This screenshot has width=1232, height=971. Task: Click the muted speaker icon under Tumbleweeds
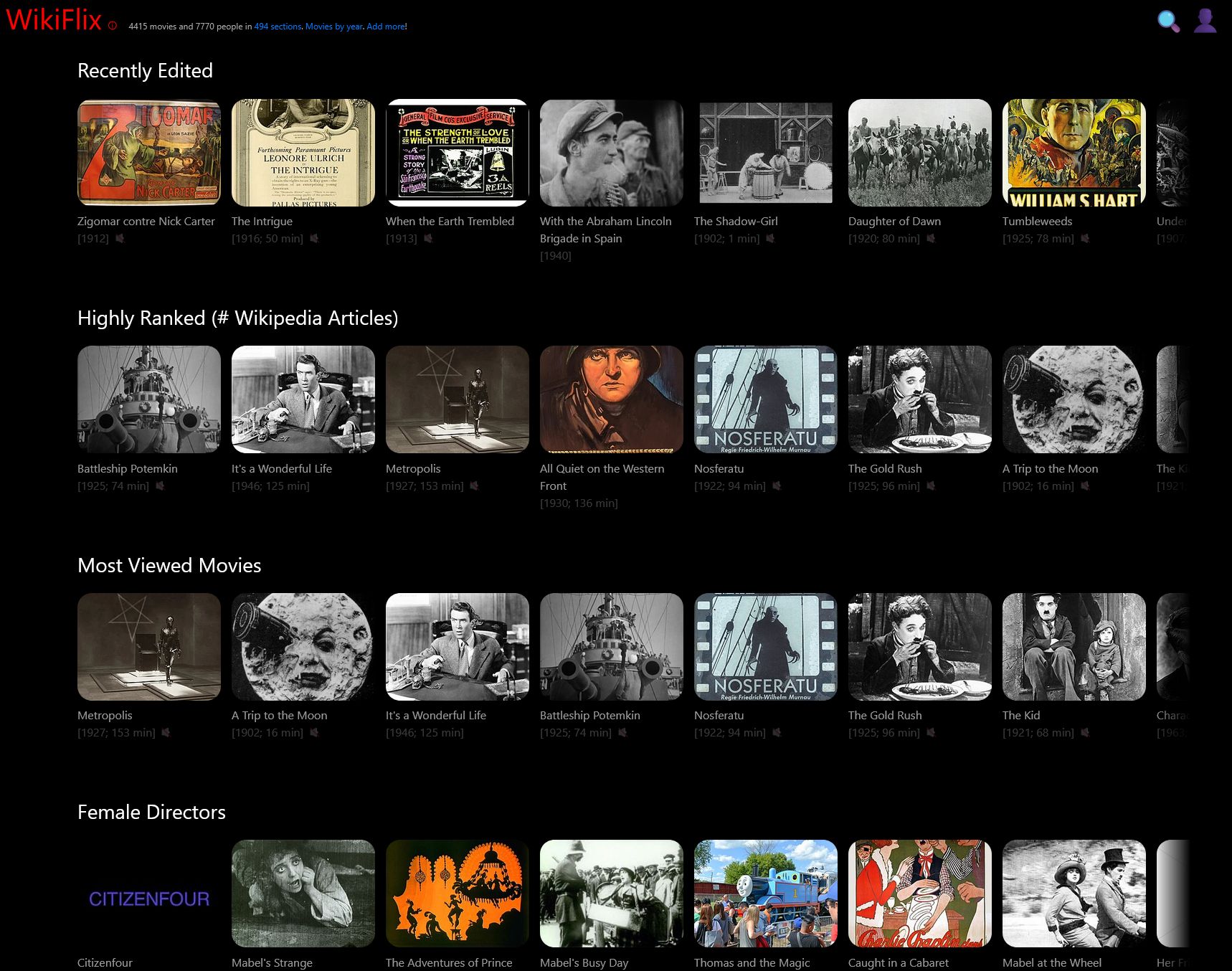pos(1085,239)
